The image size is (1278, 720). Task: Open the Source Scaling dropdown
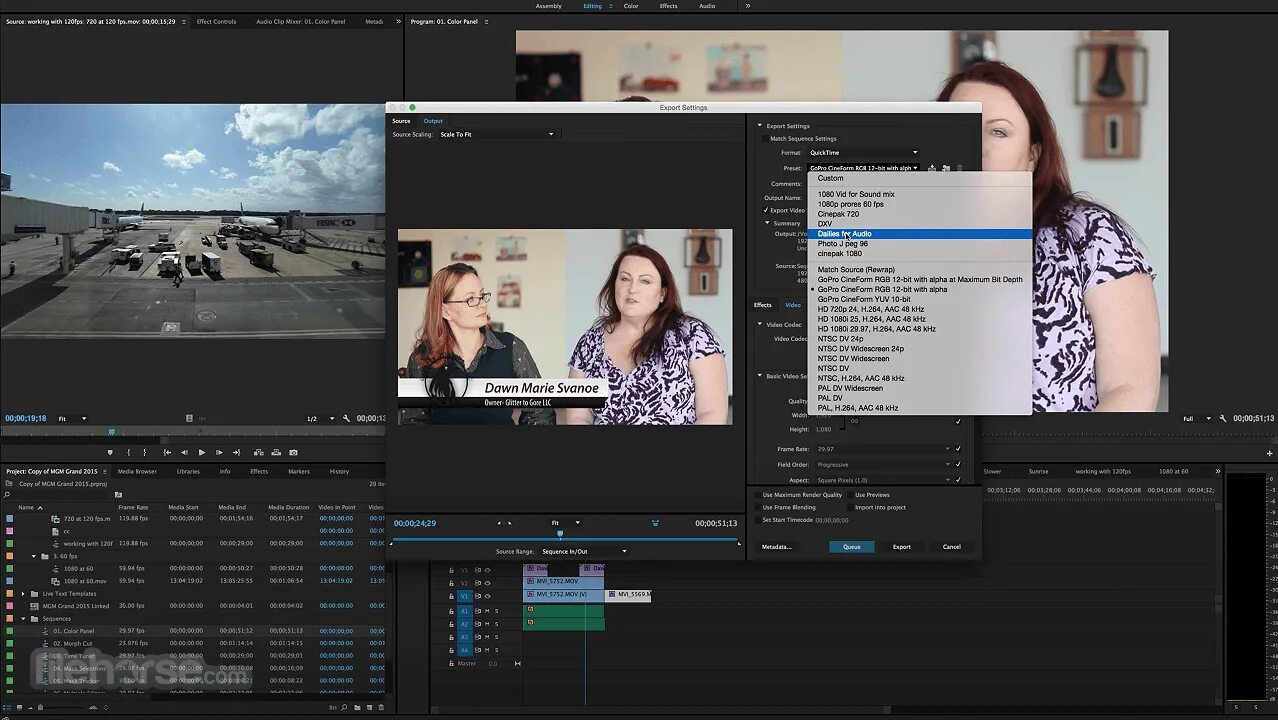496,134
